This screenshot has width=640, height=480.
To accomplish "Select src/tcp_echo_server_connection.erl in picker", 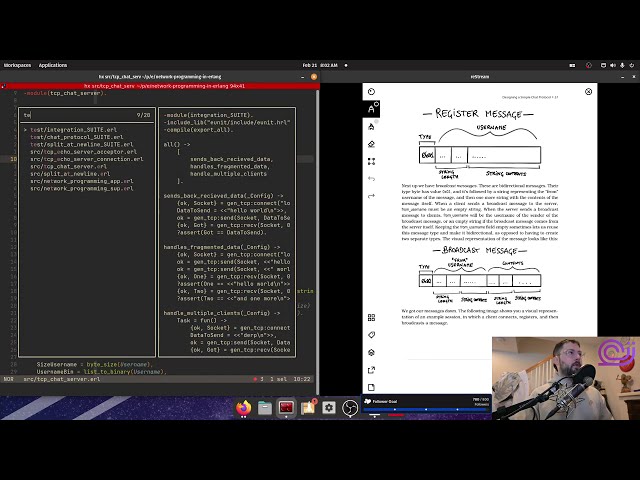I will tap(87, 159).
